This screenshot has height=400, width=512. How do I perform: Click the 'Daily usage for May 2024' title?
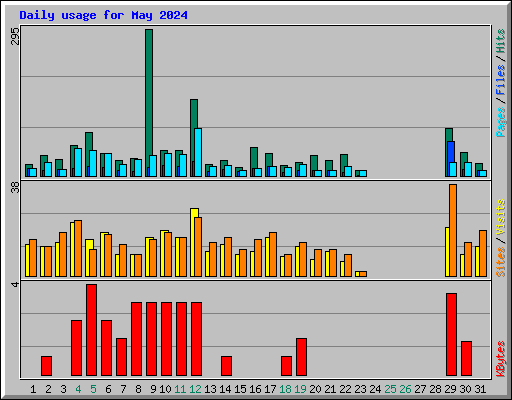103,15
